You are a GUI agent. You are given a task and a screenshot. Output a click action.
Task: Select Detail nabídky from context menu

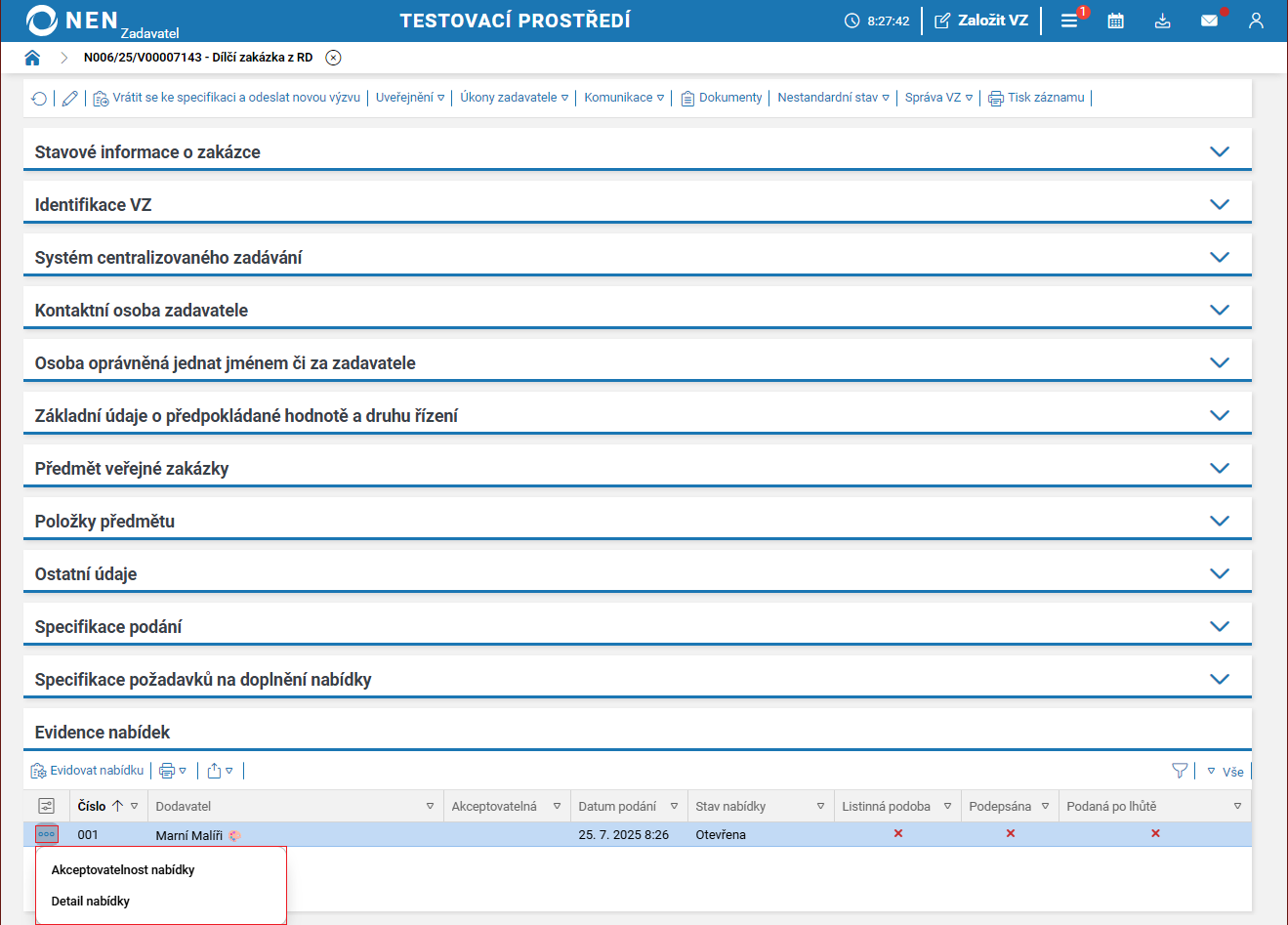click(91, 902)
